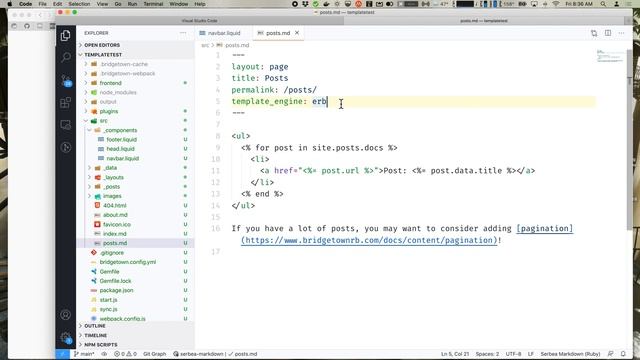
Task: Click the open changes icon in editor toolbar
Action: pos(594,33)
